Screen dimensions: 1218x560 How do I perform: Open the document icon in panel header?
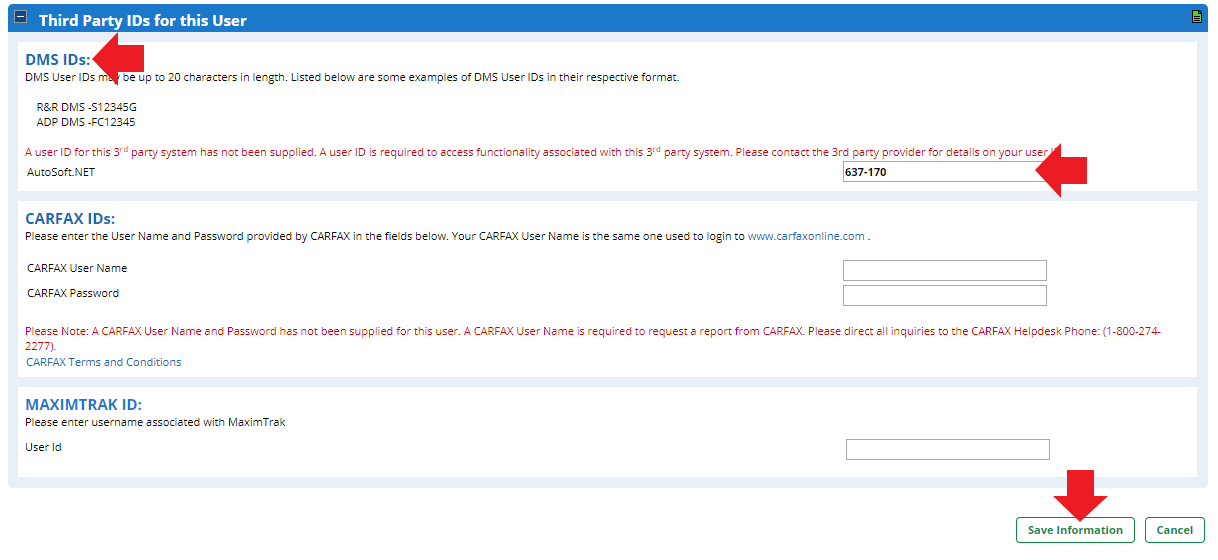pos(1196,17)
